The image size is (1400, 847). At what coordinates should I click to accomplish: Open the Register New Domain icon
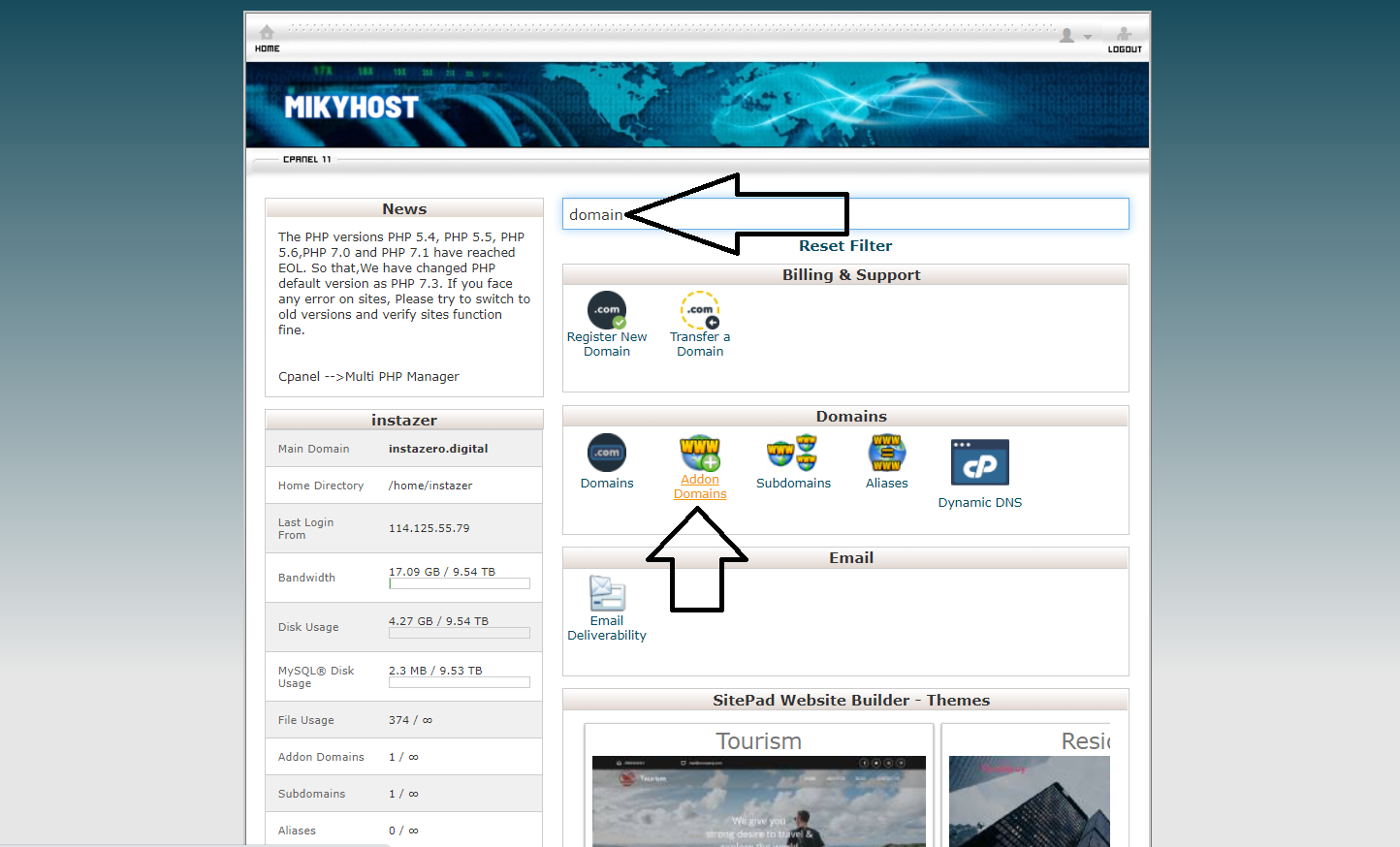(607, 310)
